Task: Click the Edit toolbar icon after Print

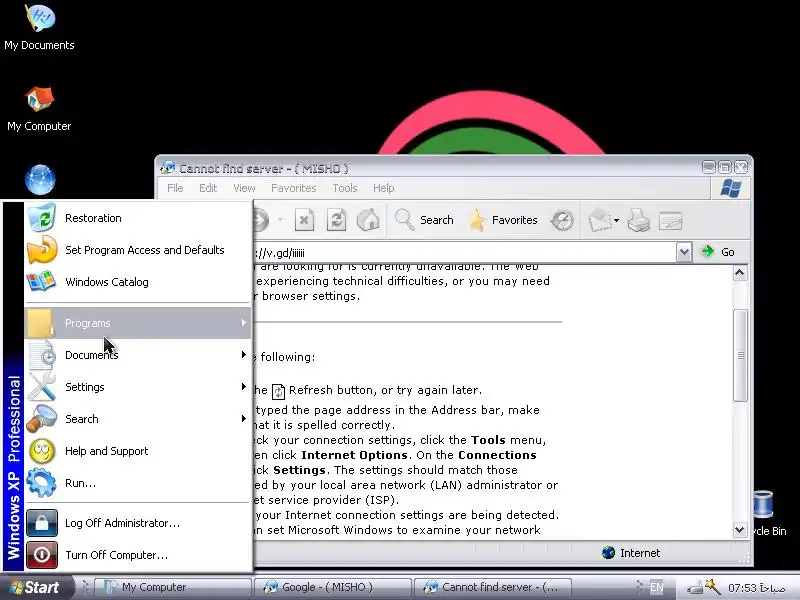Action: point(670,221)
